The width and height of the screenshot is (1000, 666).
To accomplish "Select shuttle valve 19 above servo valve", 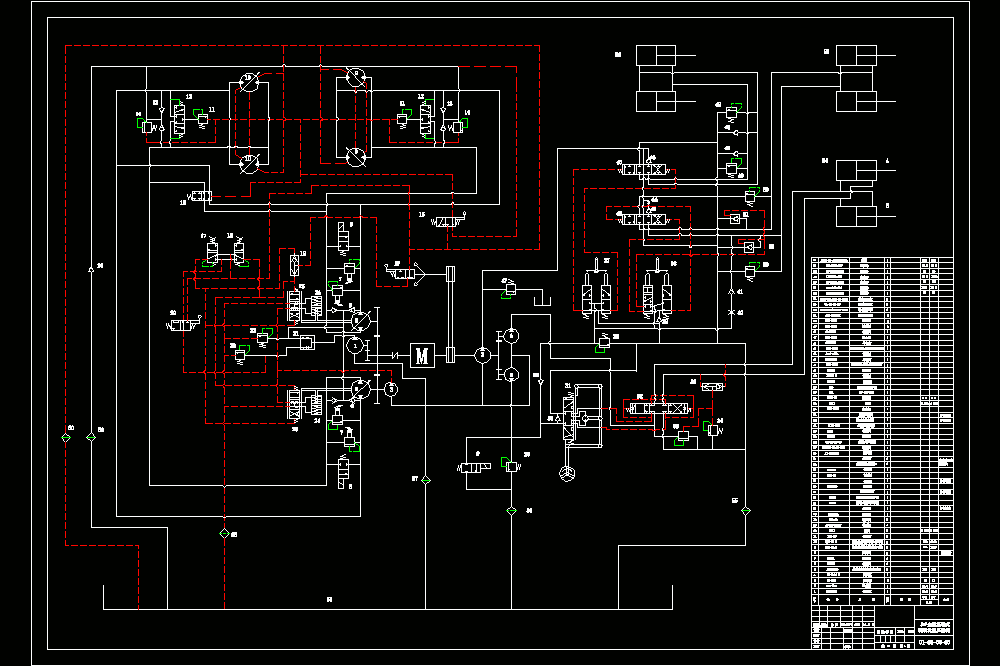I will pos(294,265).
